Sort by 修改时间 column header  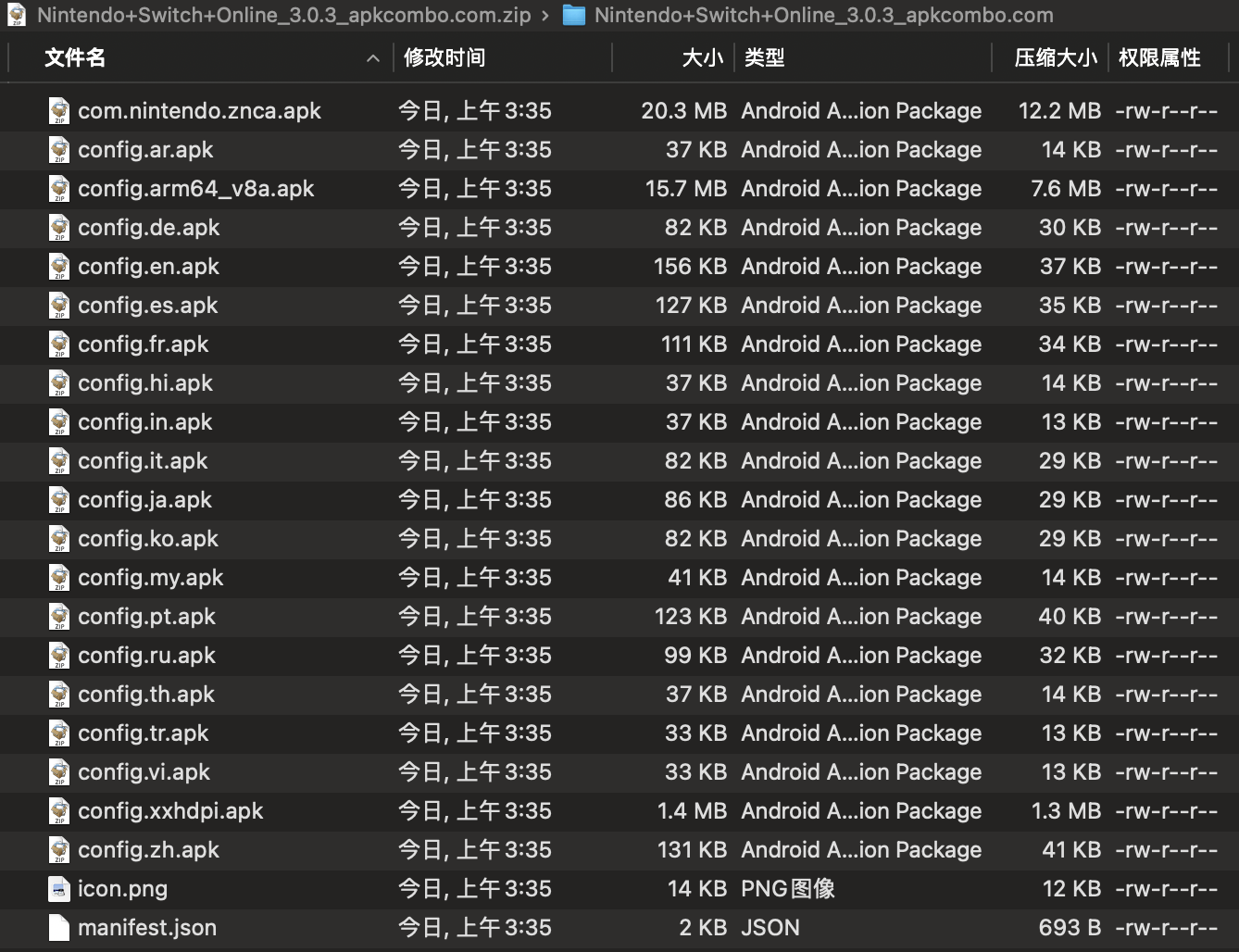pos(444,58)
